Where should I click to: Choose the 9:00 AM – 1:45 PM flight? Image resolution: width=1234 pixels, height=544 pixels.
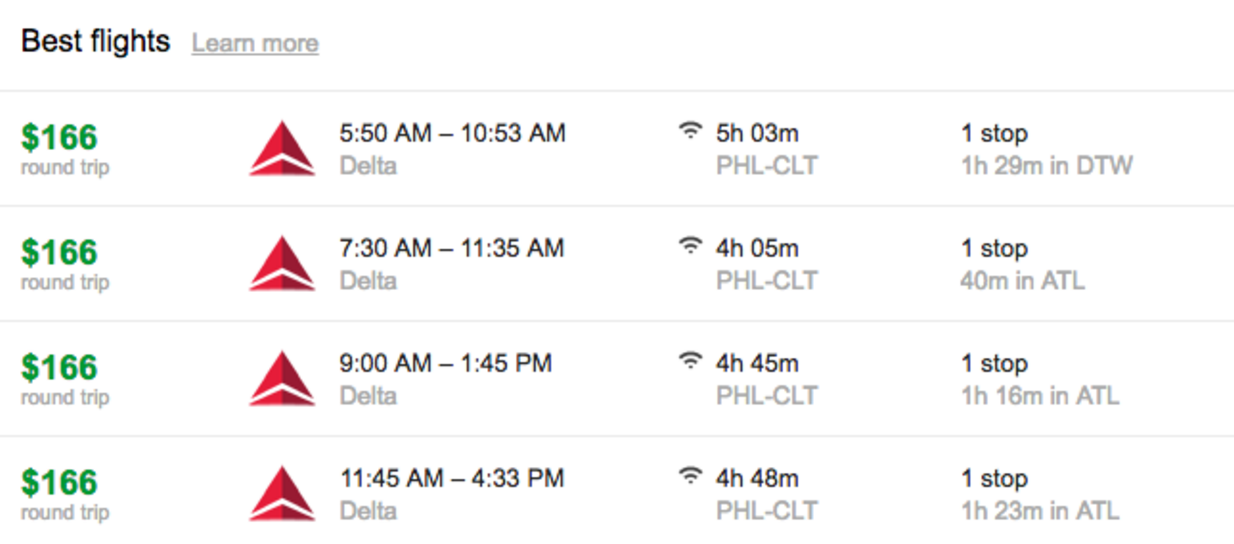pyautogui.click(x=617, y=379)
